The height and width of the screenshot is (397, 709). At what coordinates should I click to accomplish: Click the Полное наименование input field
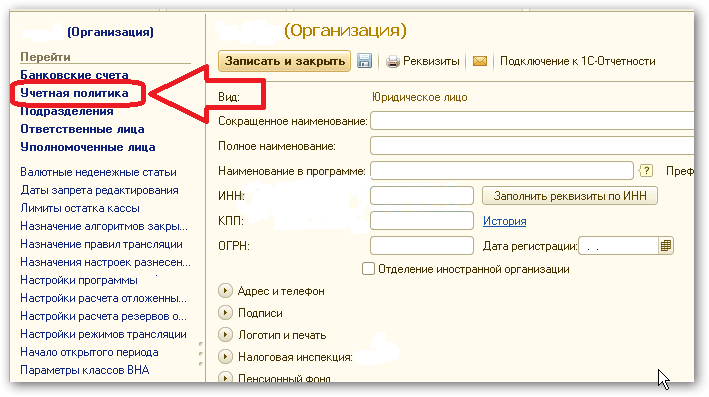(x=532, y=146)
